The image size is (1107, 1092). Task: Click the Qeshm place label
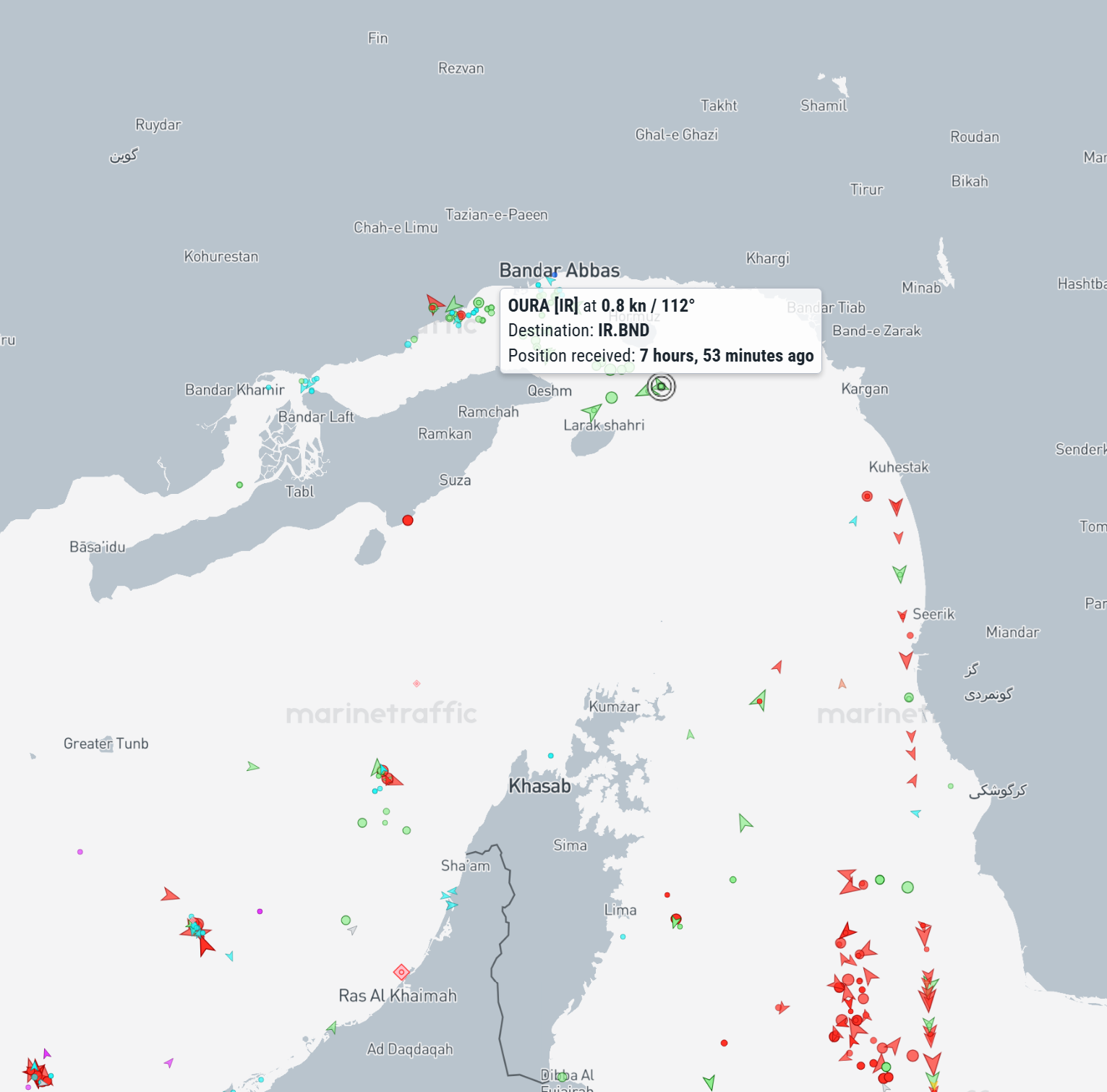point(550,391)
